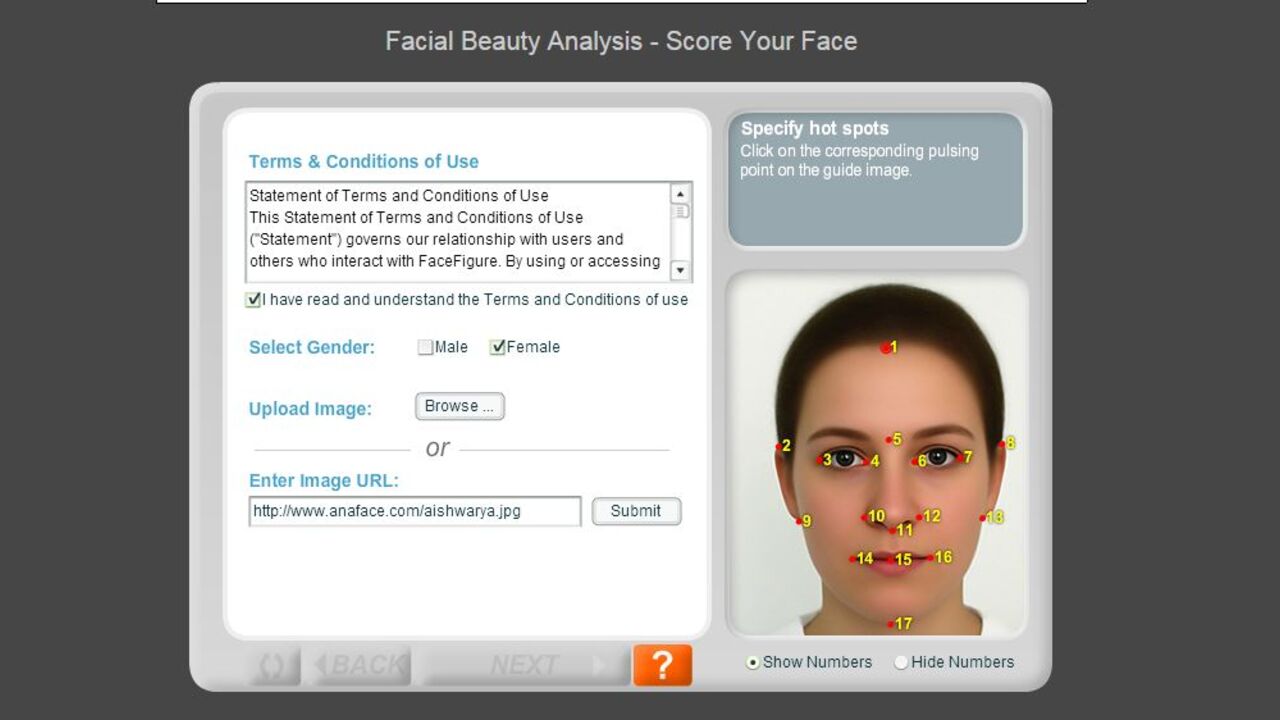This screenshot has height=720, width=1280.
Task: Click hot spot 8 at right temple
Action: coord(1001,444)
